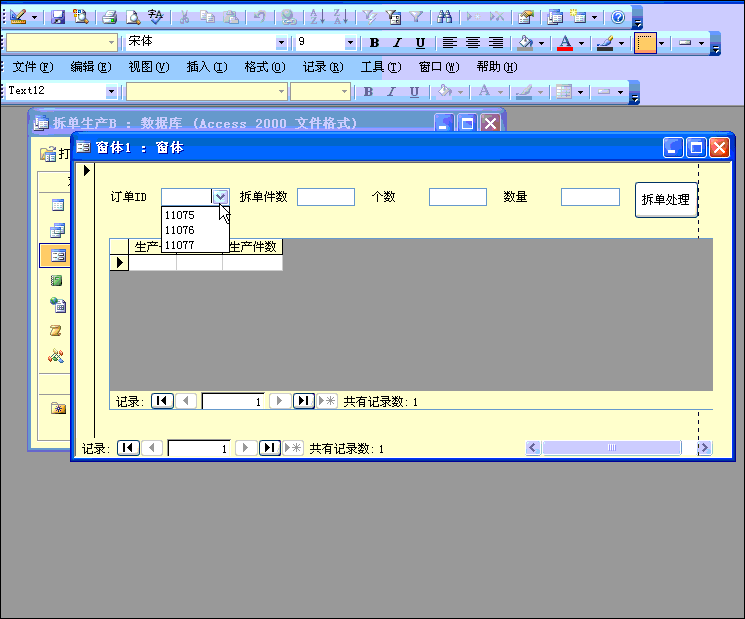Click Filter By Selection icon
Image resolution: width=745 pixels, height=619 pixels.
tap(369, 17)
